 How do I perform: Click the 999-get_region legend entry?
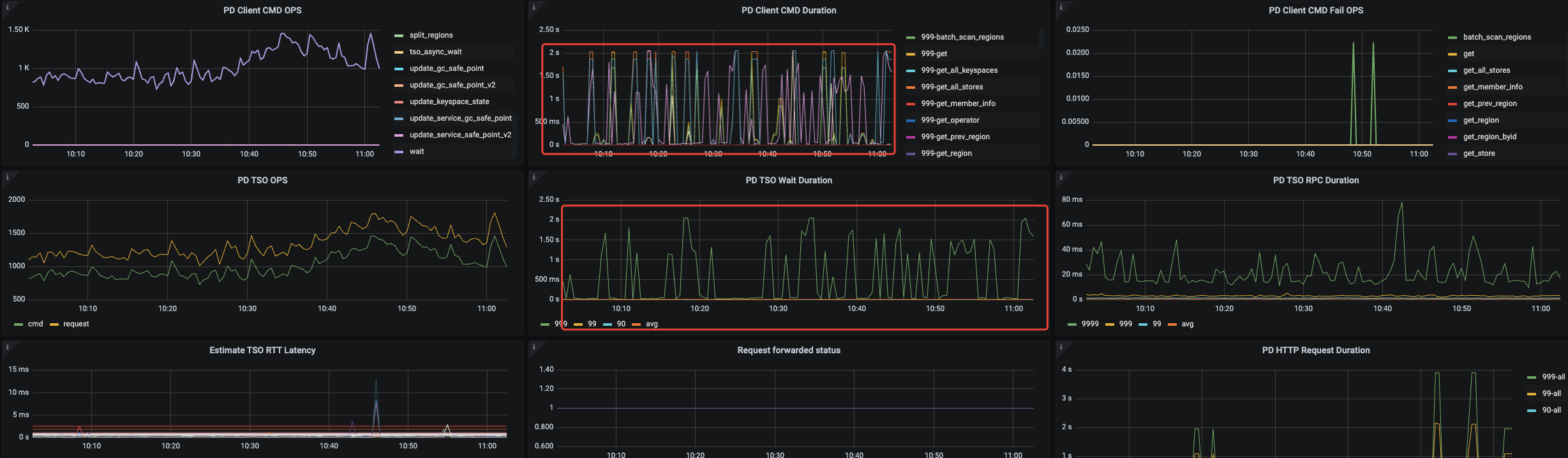[946, 153]
